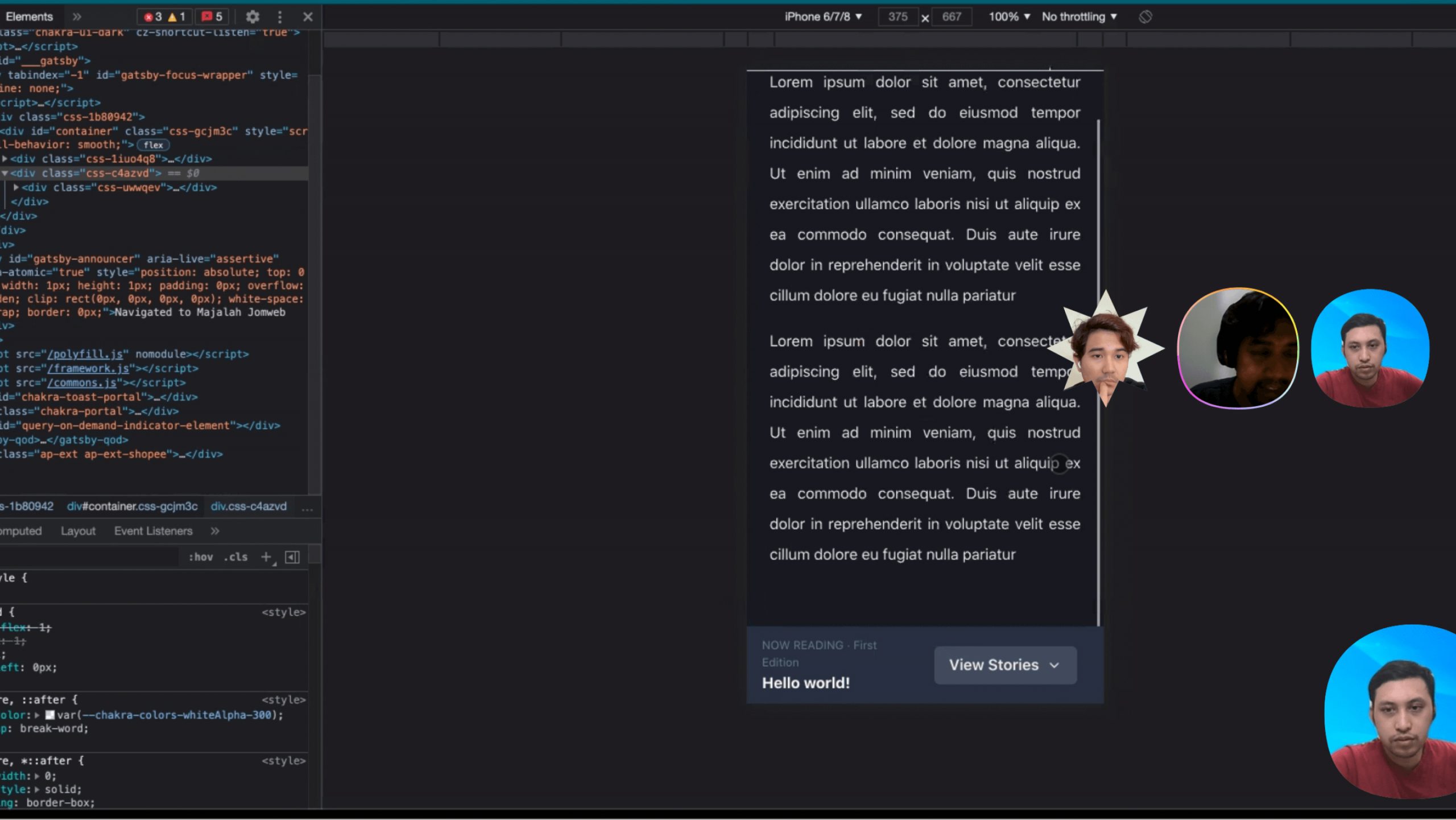Collapse div class css-c4azvd node
The height and width of the screenshot is (820, 1456).
point(5,173)
